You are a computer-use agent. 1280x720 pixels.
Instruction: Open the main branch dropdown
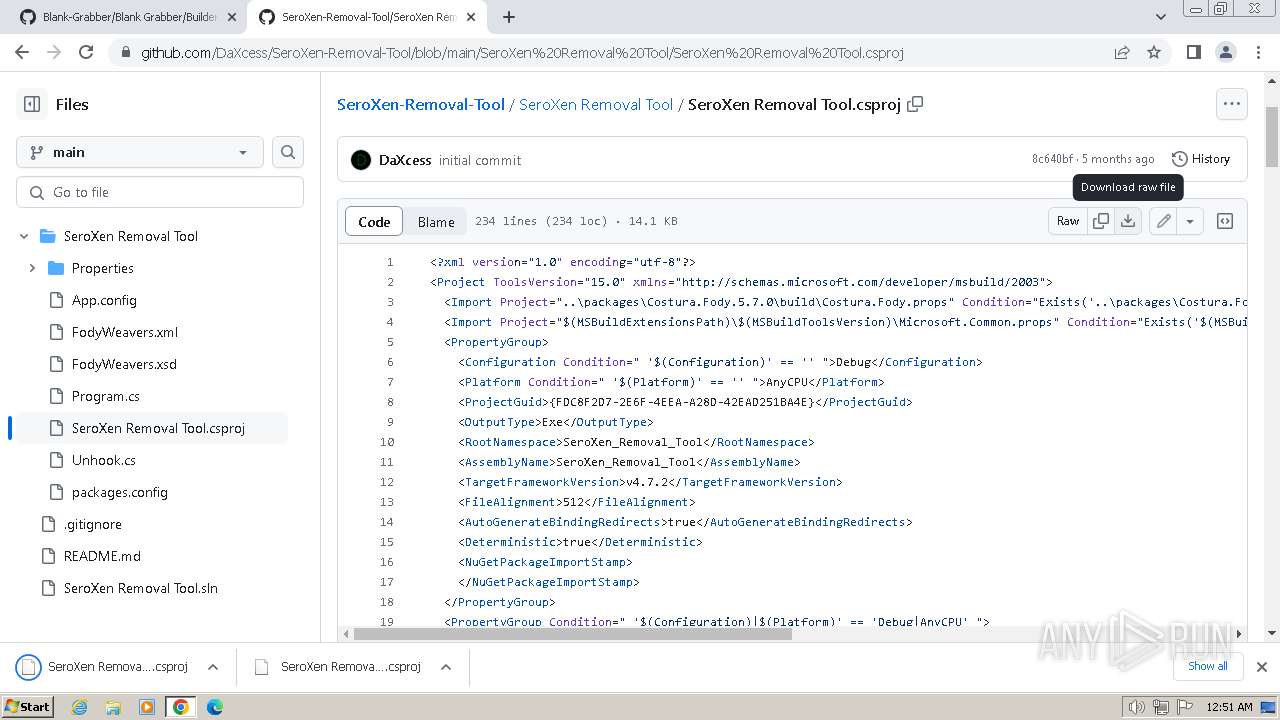140,152
